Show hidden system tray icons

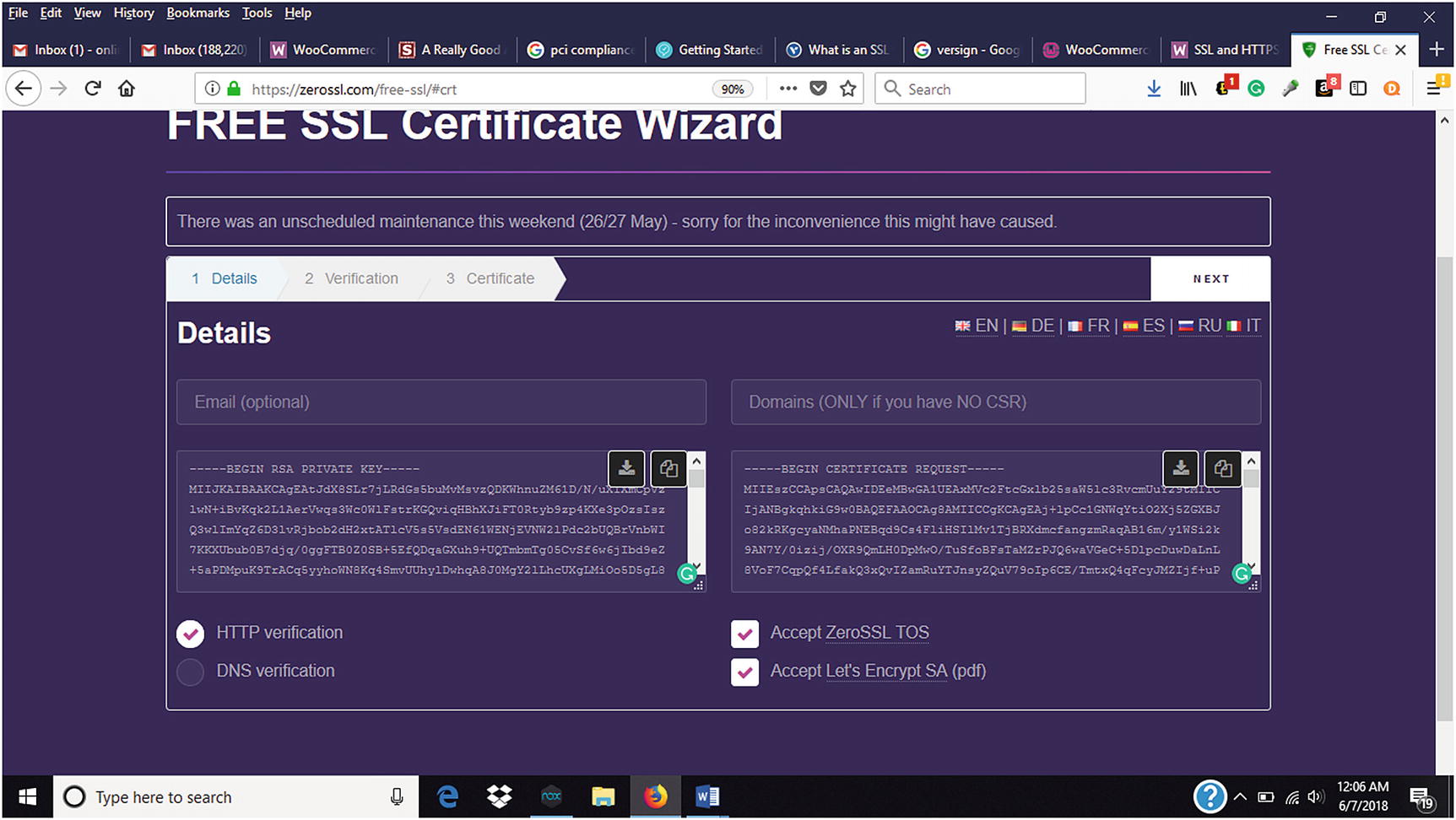[1240, 796]
